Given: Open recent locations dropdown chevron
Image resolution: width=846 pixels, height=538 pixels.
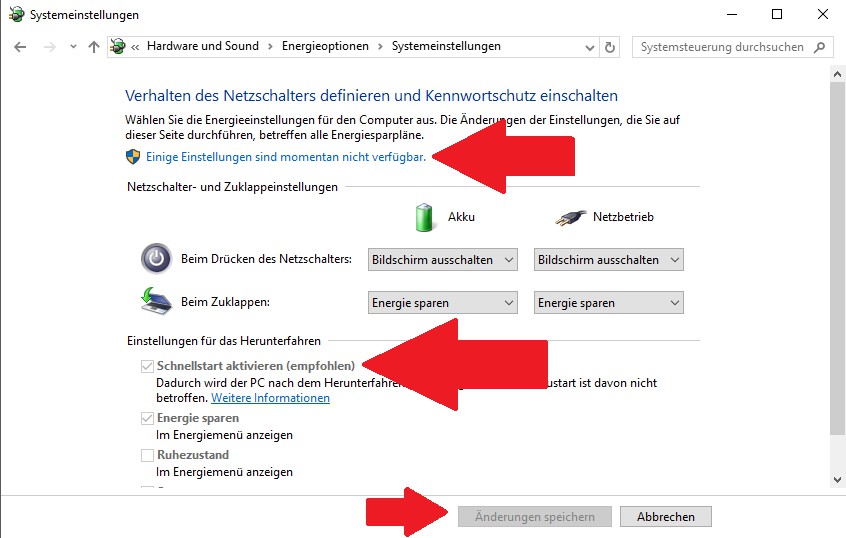Looking at the screenshot, I should (73, 47).
